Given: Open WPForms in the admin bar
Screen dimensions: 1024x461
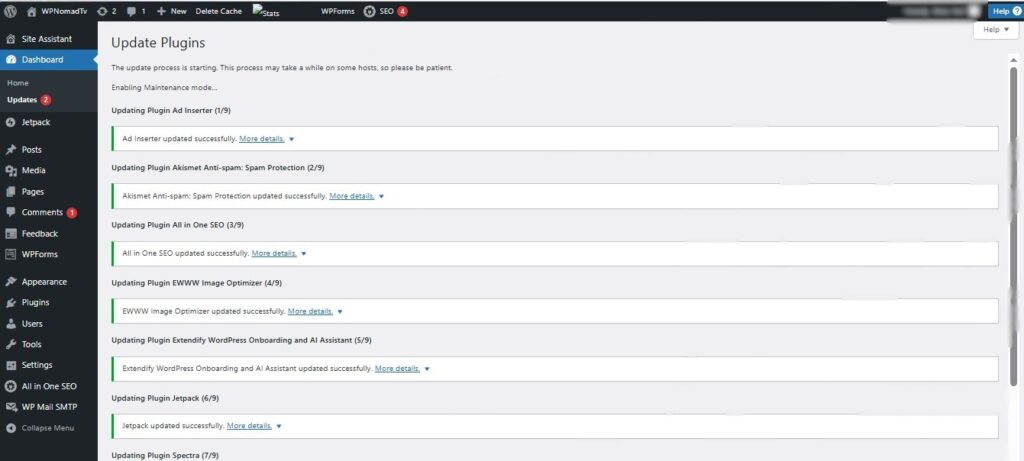Looking at the screenshot, I should pos(338,11).
